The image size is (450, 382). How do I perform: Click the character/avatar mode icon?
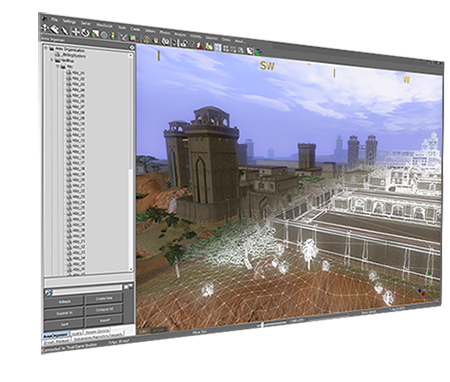113,36
